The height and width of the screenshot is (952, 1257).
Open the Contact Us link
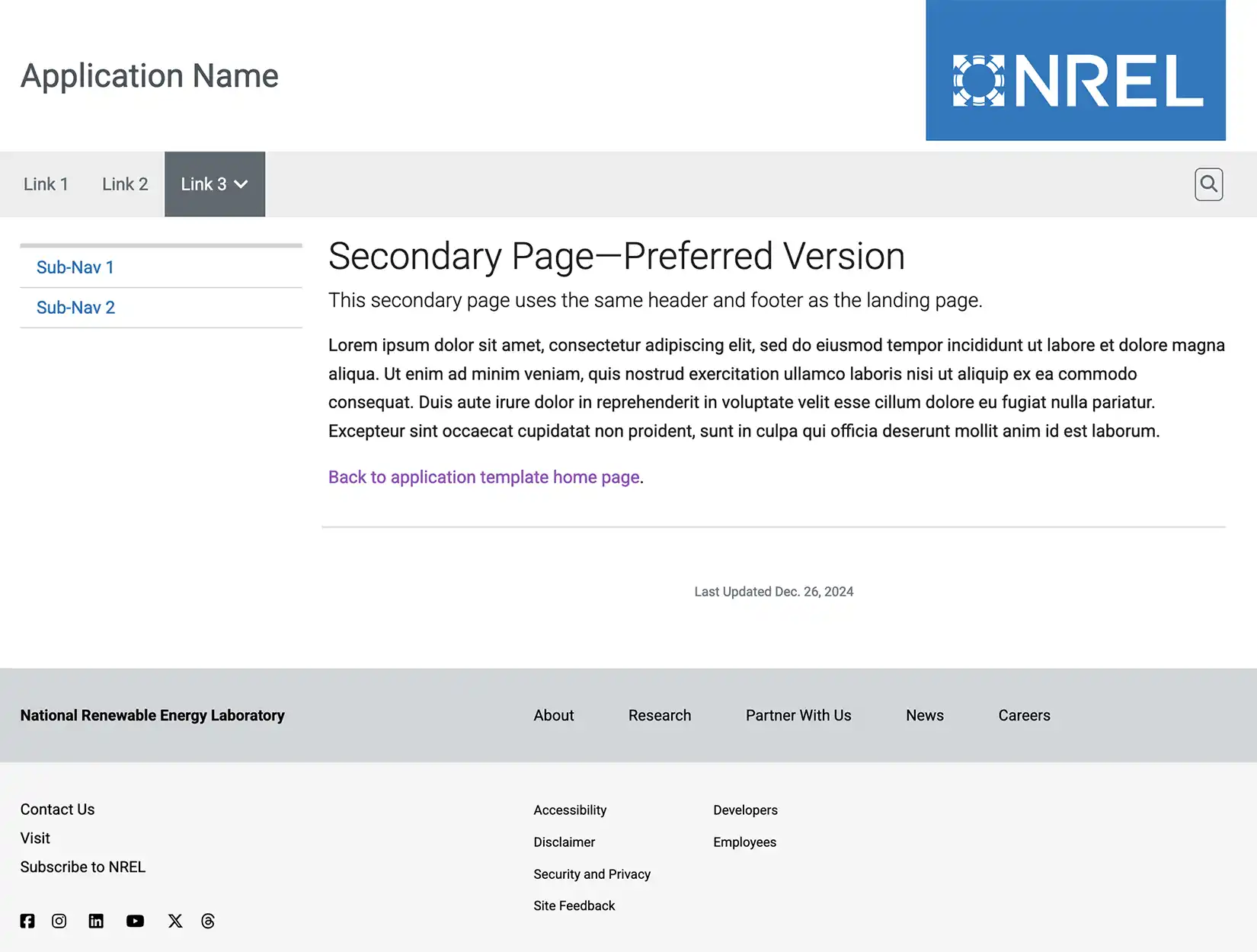57,810
